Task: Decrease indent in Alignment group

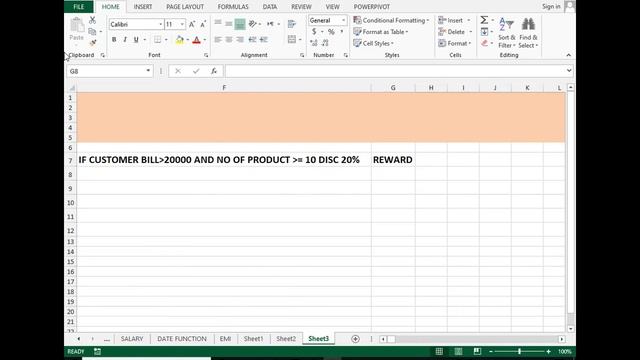Action: pyautogui.click(x=252, y=40)
